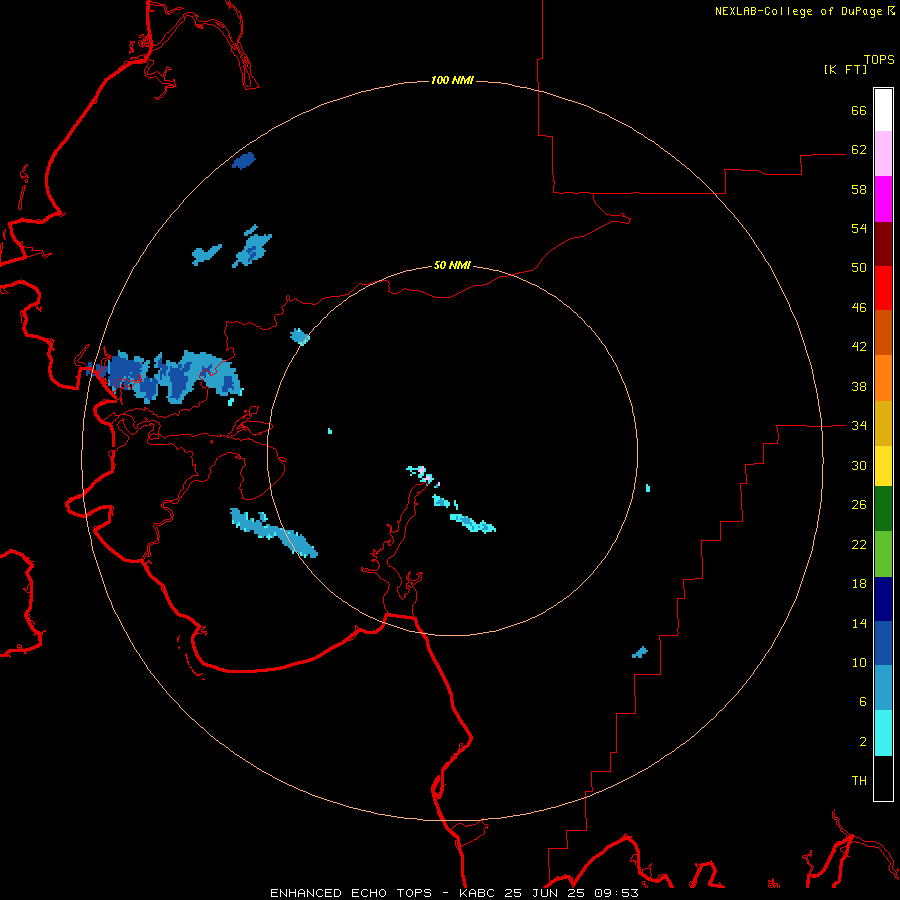Click the 2 value on the legend

pos(863,742)
